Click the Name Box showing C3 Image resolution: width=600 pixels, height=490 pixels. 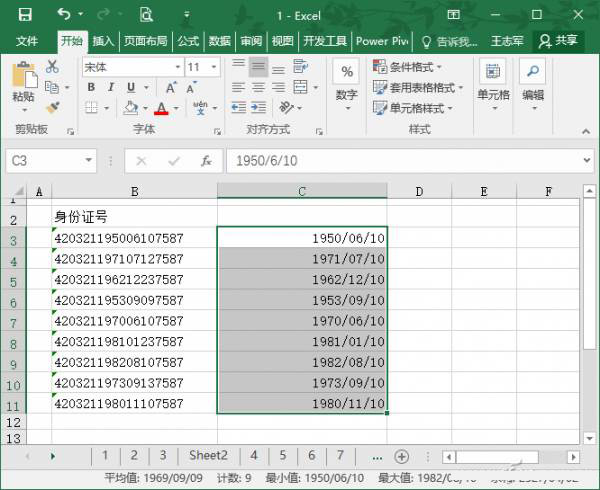(51, 161)
